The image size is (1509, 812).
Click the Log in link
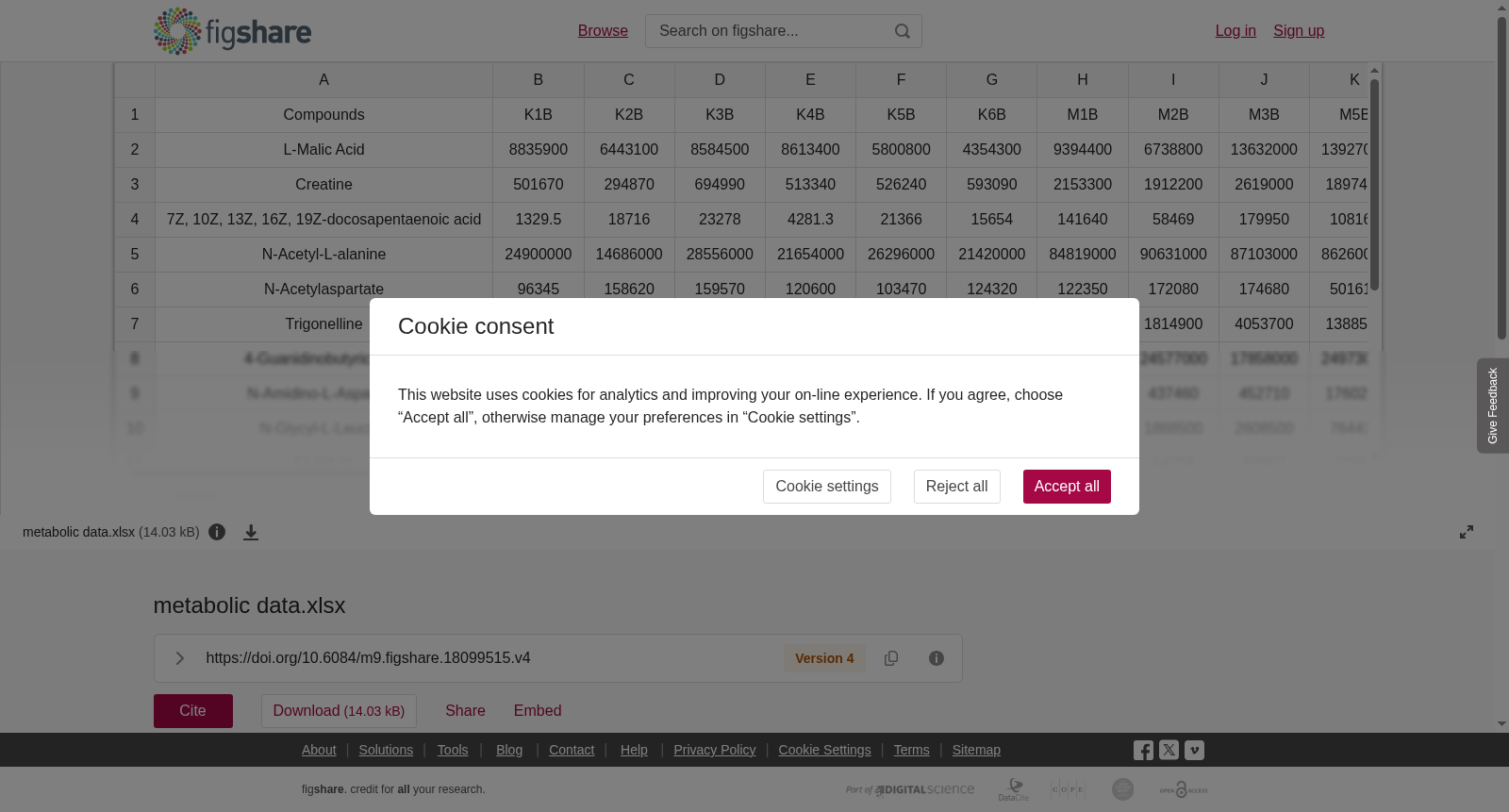[1235, 31]
